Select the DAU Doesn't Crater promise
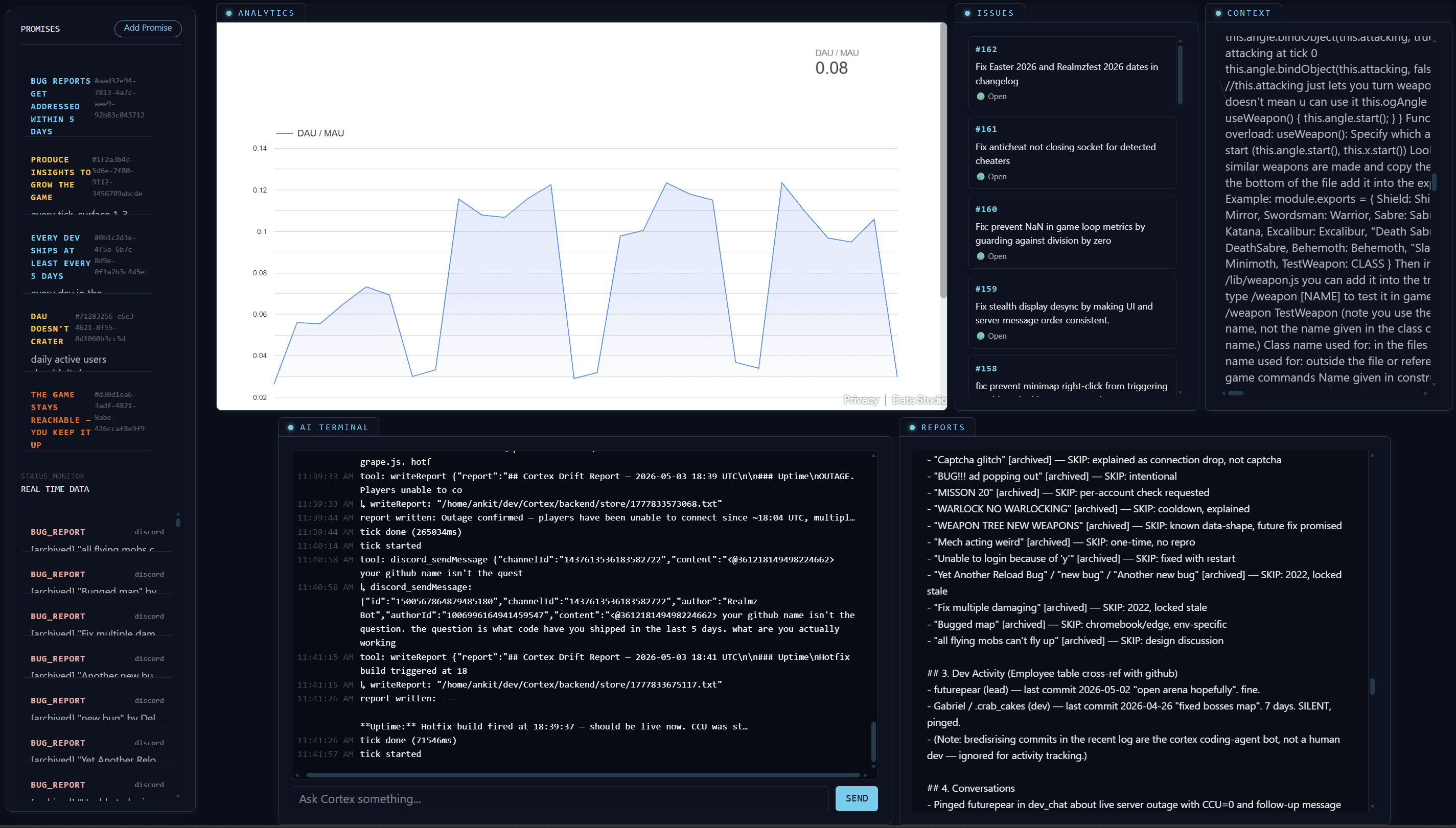Screen dimensions: 1456x828 pyautogui.click(x=87, y=337)
